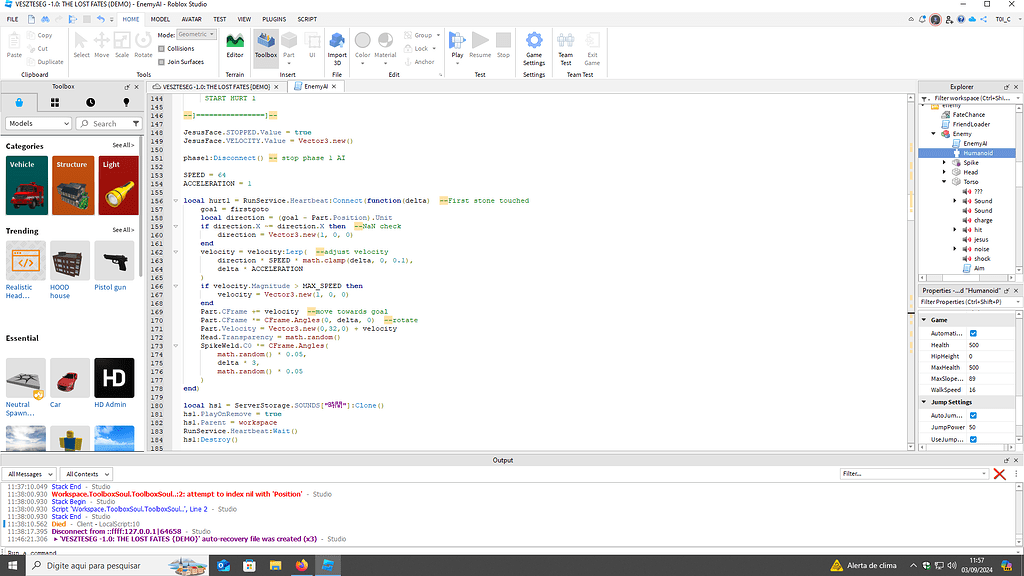Collapse the Game properties section
Image resolution: width=1024 pixels, height=576 pixels.
coord(924,320)
